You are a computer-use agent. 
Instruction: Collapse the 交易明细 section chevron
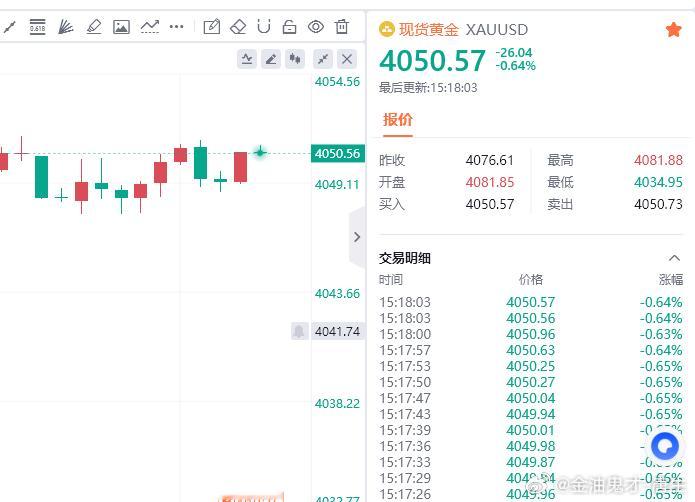(674, 258)
